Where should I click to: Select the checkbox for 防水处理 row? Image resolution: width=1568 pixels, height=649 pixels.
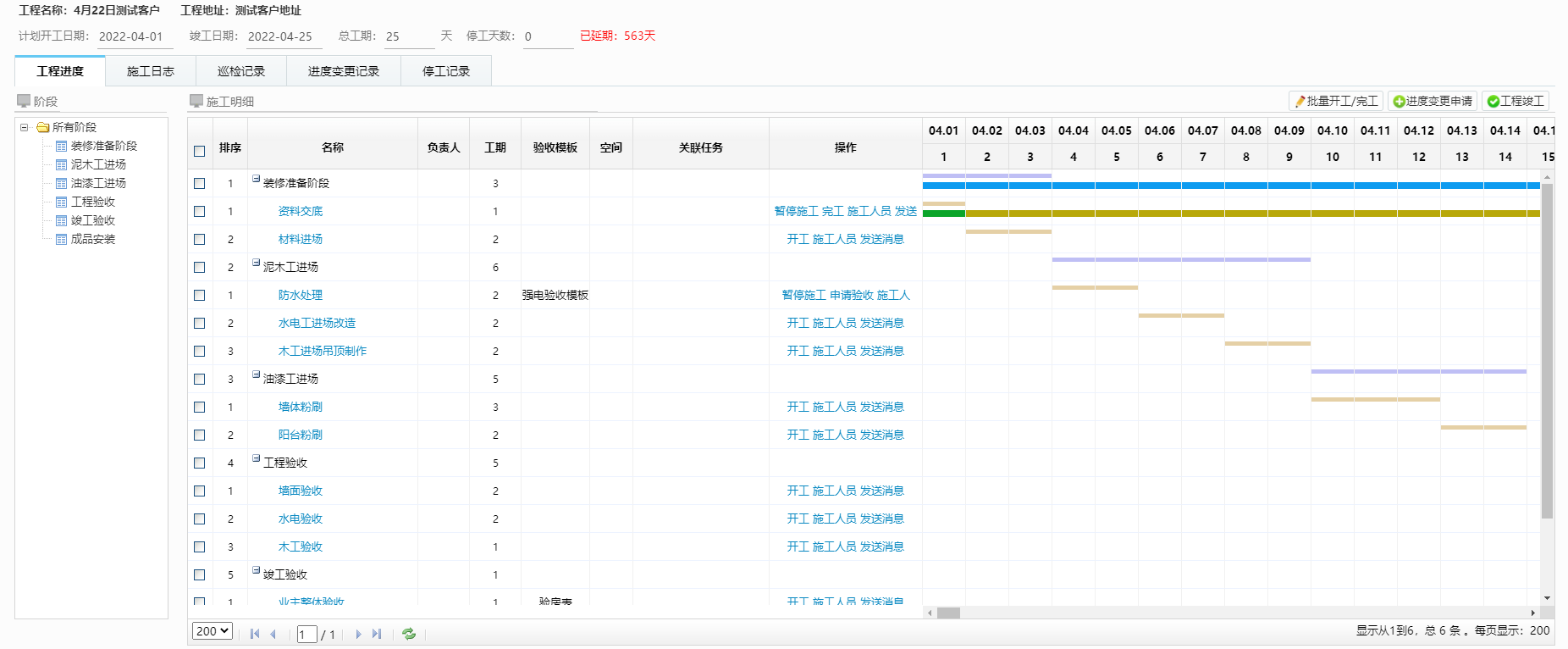200,295
